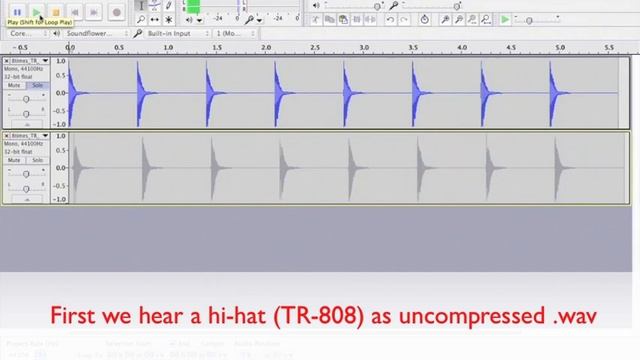The width and height of the screenshot is (640, 360).
Task: Click the green Play button
Action: (36, 11)
